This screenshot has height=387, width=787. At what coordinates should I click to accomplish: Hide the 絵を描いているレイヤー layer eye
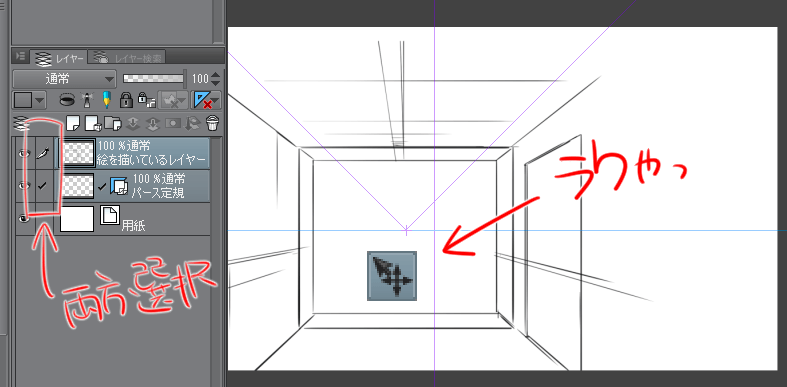pyautogui.click(x=25, y=154)
